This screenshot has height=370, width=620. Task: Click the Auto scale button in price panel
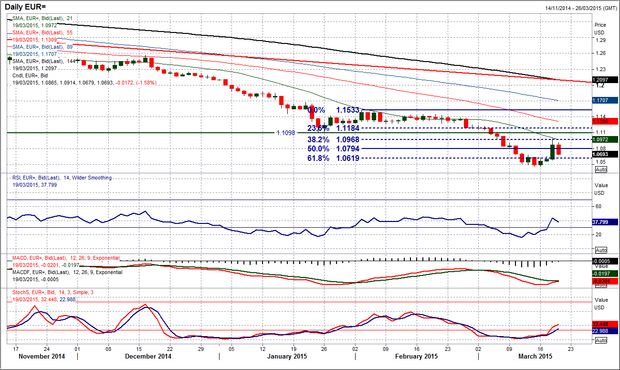(x=601, y=170)
